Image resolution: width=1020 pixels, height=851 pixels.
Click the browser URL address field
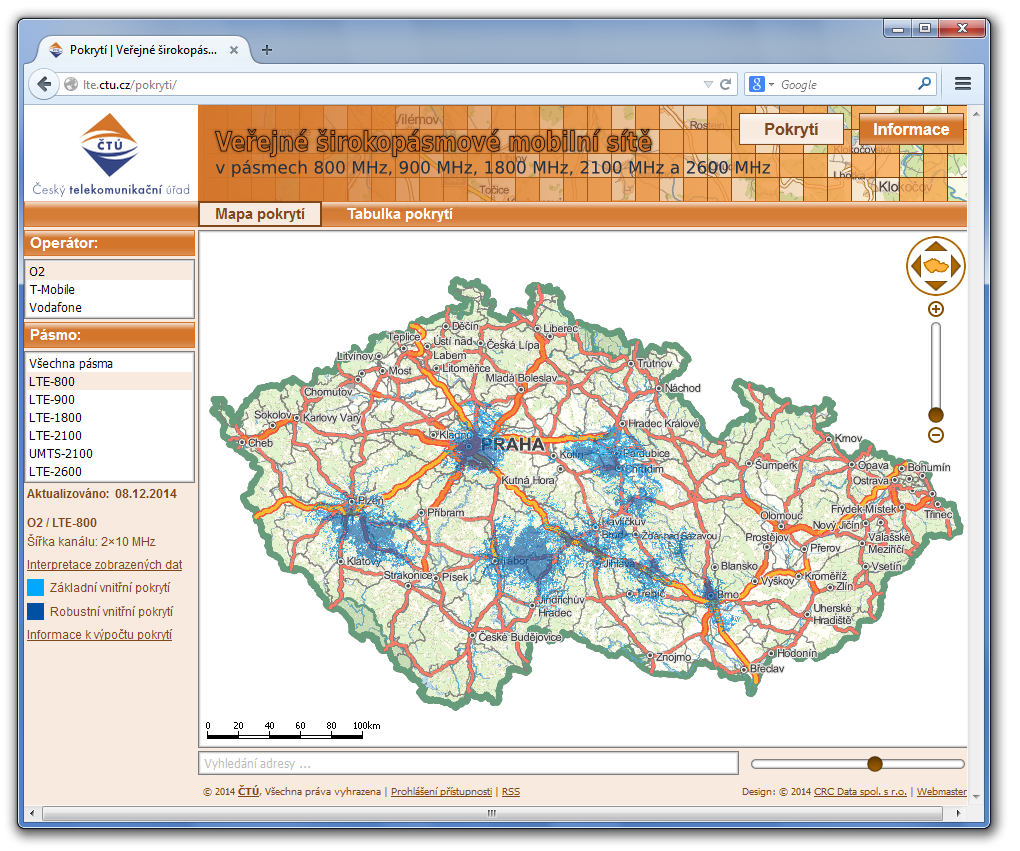(x=390, y=85)
